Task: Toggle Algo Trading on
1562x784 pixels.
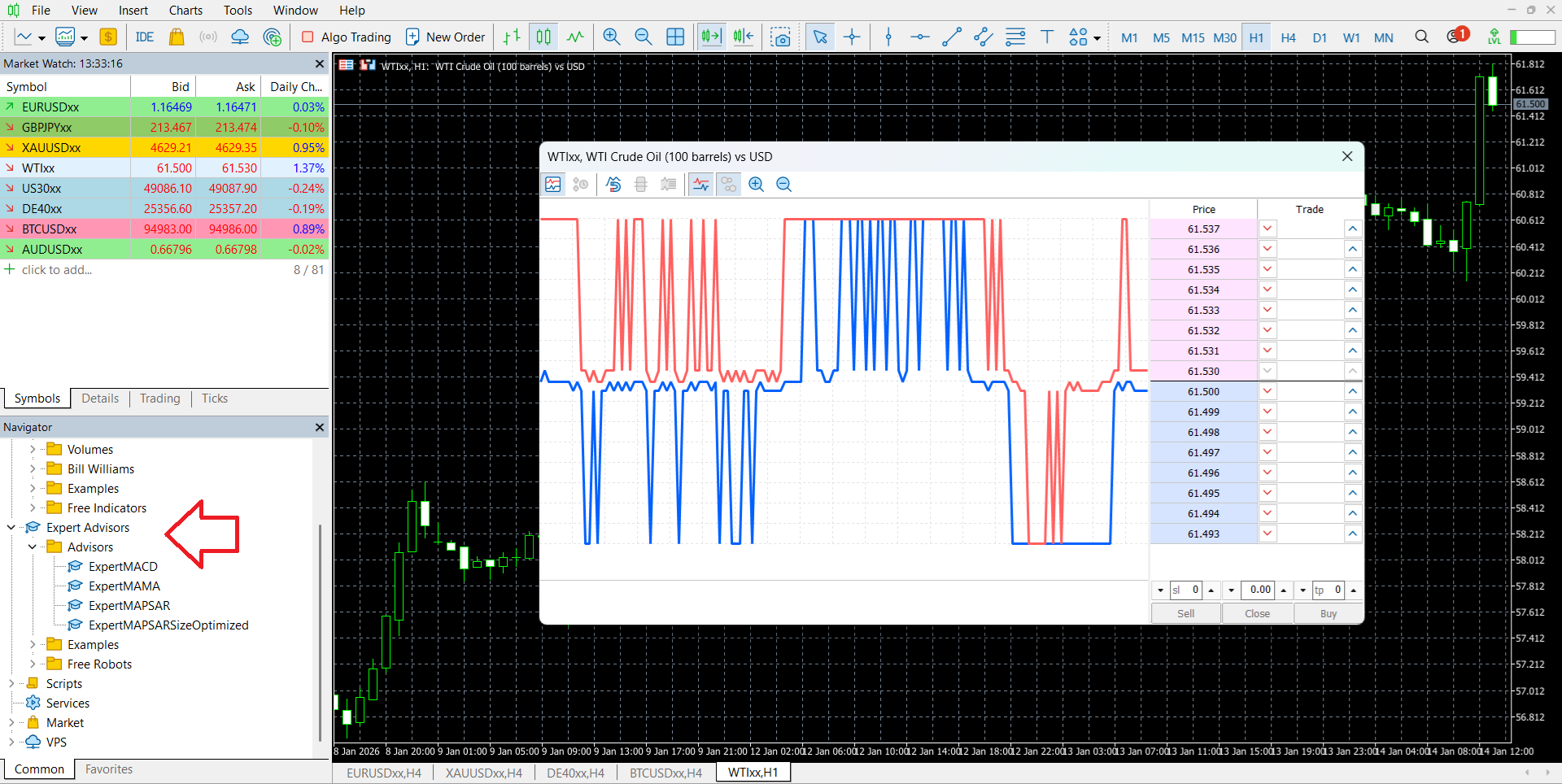Action: 347,37
